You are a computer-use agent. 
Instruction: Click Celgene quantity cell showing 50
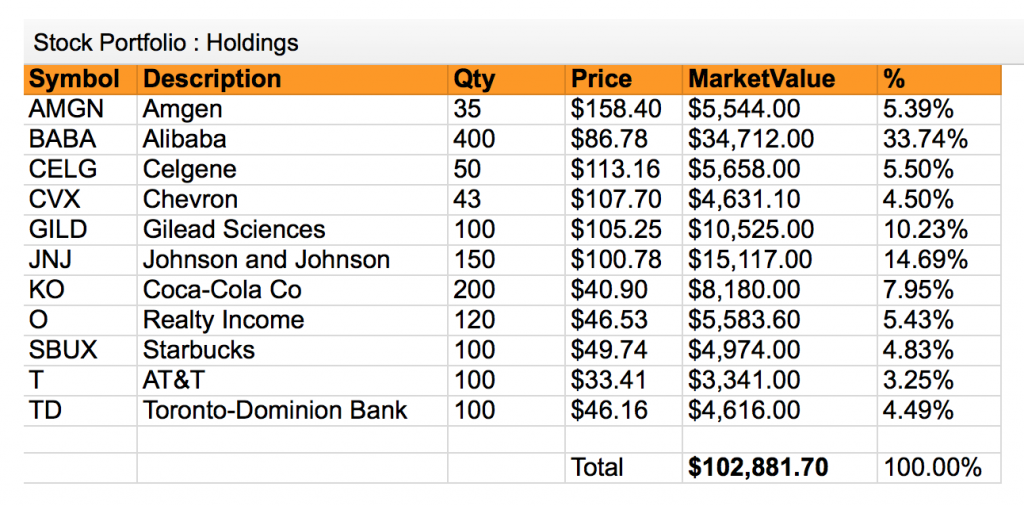pos(467,169)
